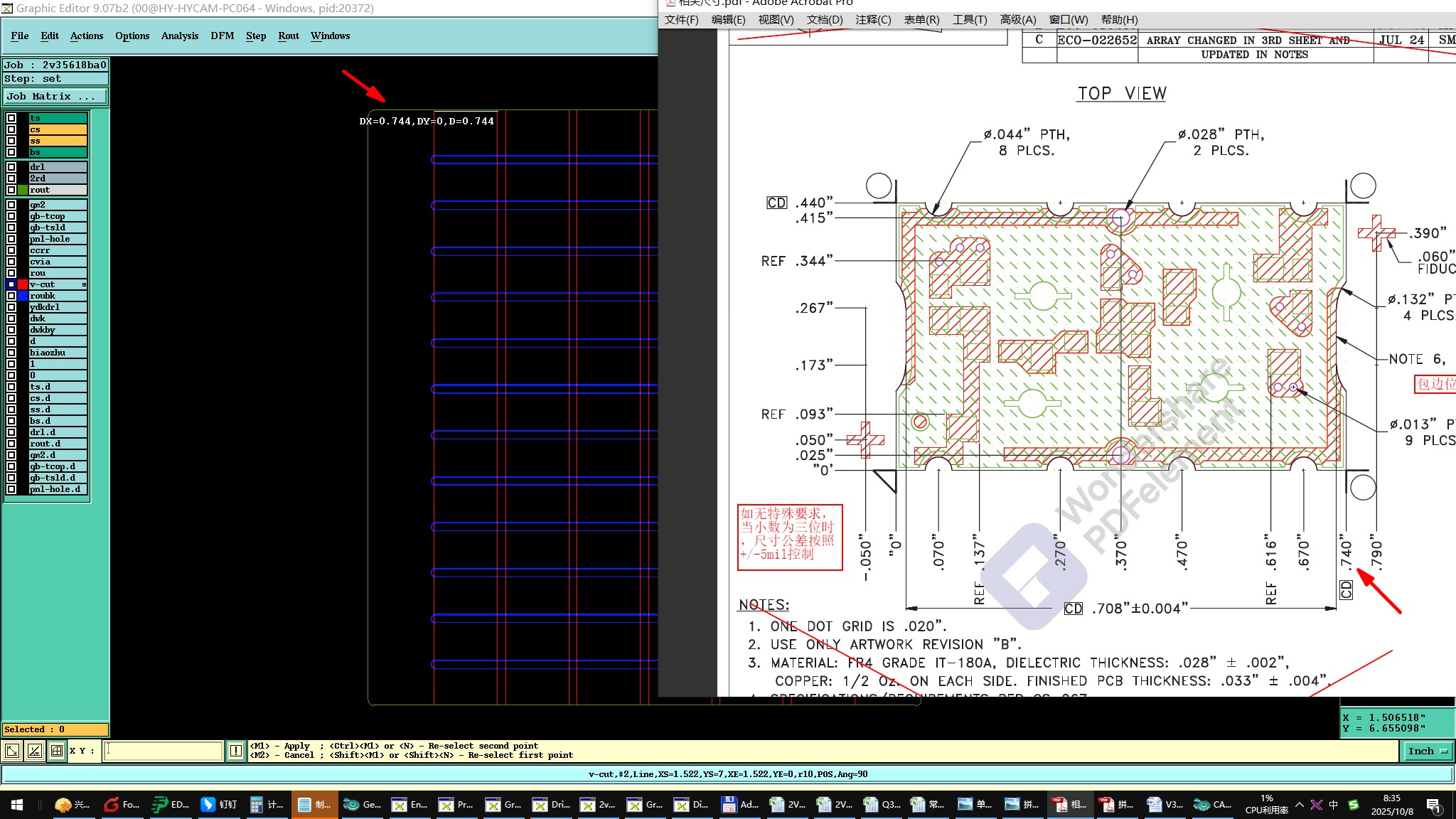Open the Analysis menu

(179, 36)
